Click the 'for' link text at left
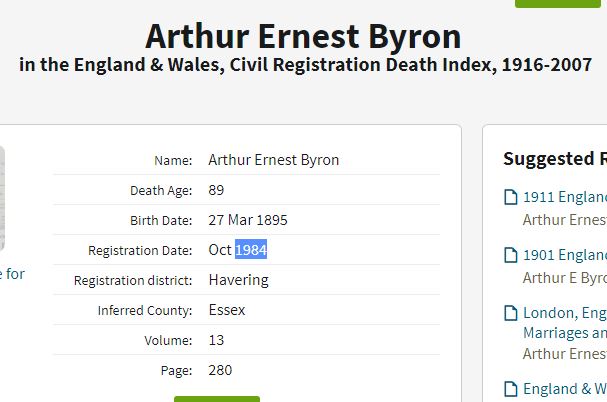Viewport: 607px width, 402px height. (15, 274)
